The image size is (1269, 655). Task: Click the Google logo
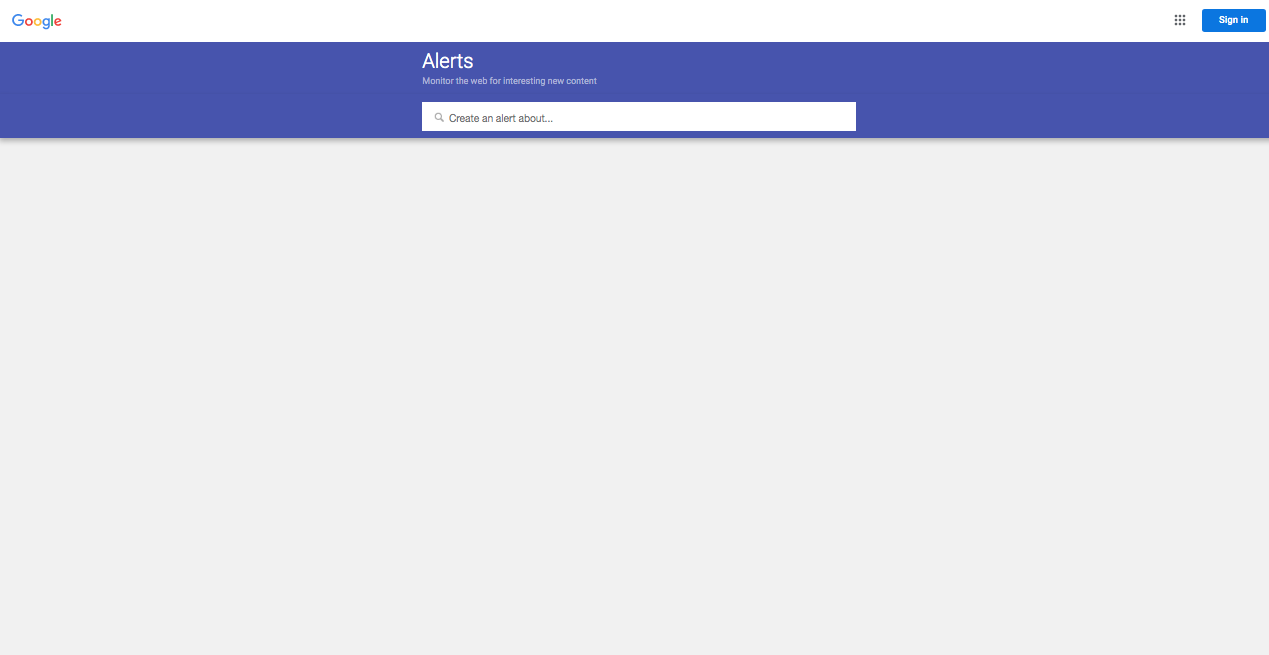[37, 21]
